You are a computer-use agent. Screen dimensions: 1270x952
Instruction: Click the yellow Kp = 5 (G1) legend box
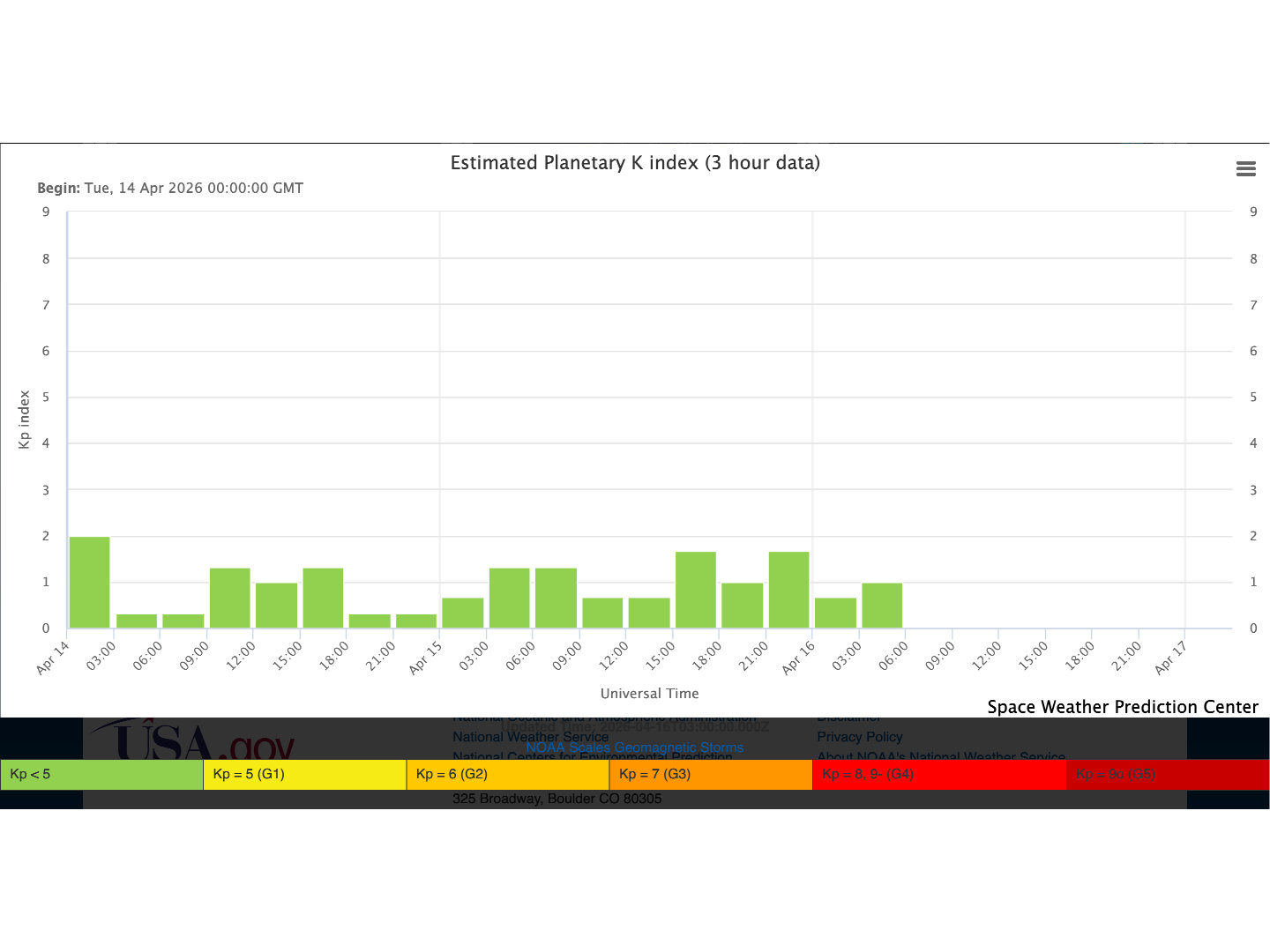pyautogui.click(x=304, y=774)
